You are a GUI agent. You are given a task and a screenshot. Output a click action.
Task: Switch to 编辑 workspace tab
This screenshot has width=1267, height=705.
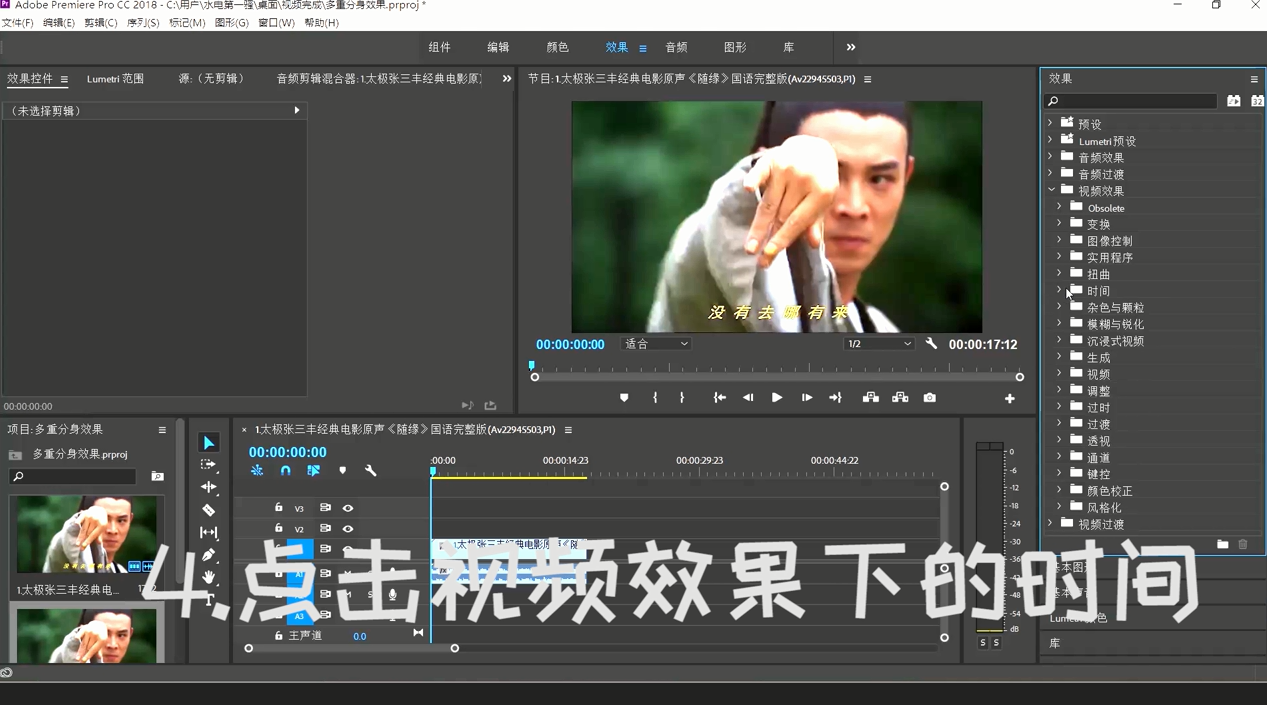point(498,47)
